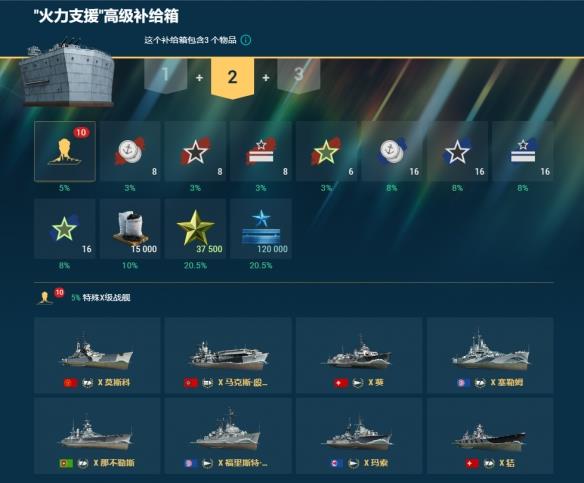
Task: Click the 15 000 coal reward tile
Action: tap(130, 229)
